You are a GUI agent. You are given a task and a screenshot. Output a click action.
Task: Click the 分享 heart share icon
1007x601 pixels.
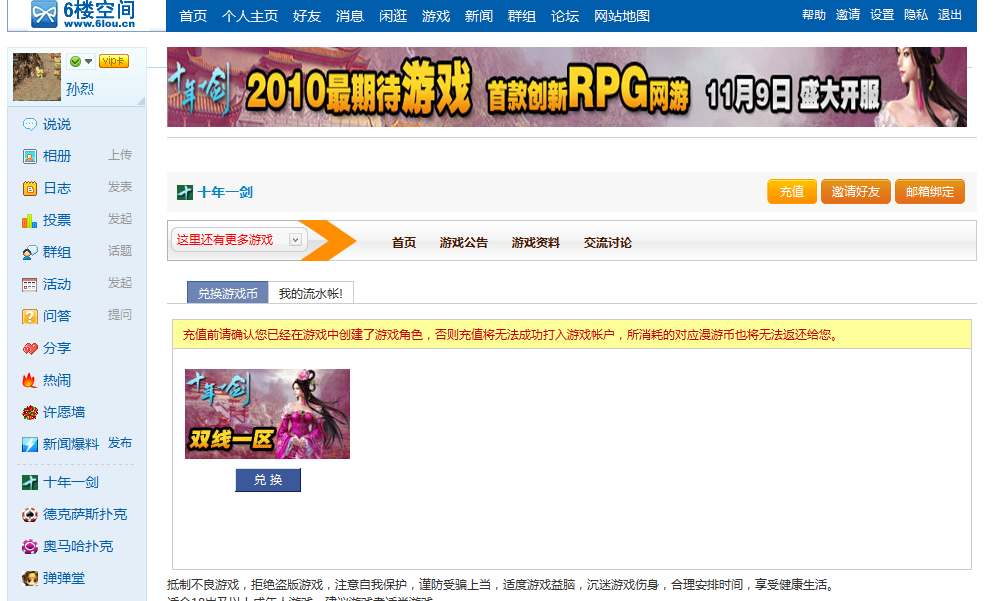pyautogui.click(x=30, y=349)
